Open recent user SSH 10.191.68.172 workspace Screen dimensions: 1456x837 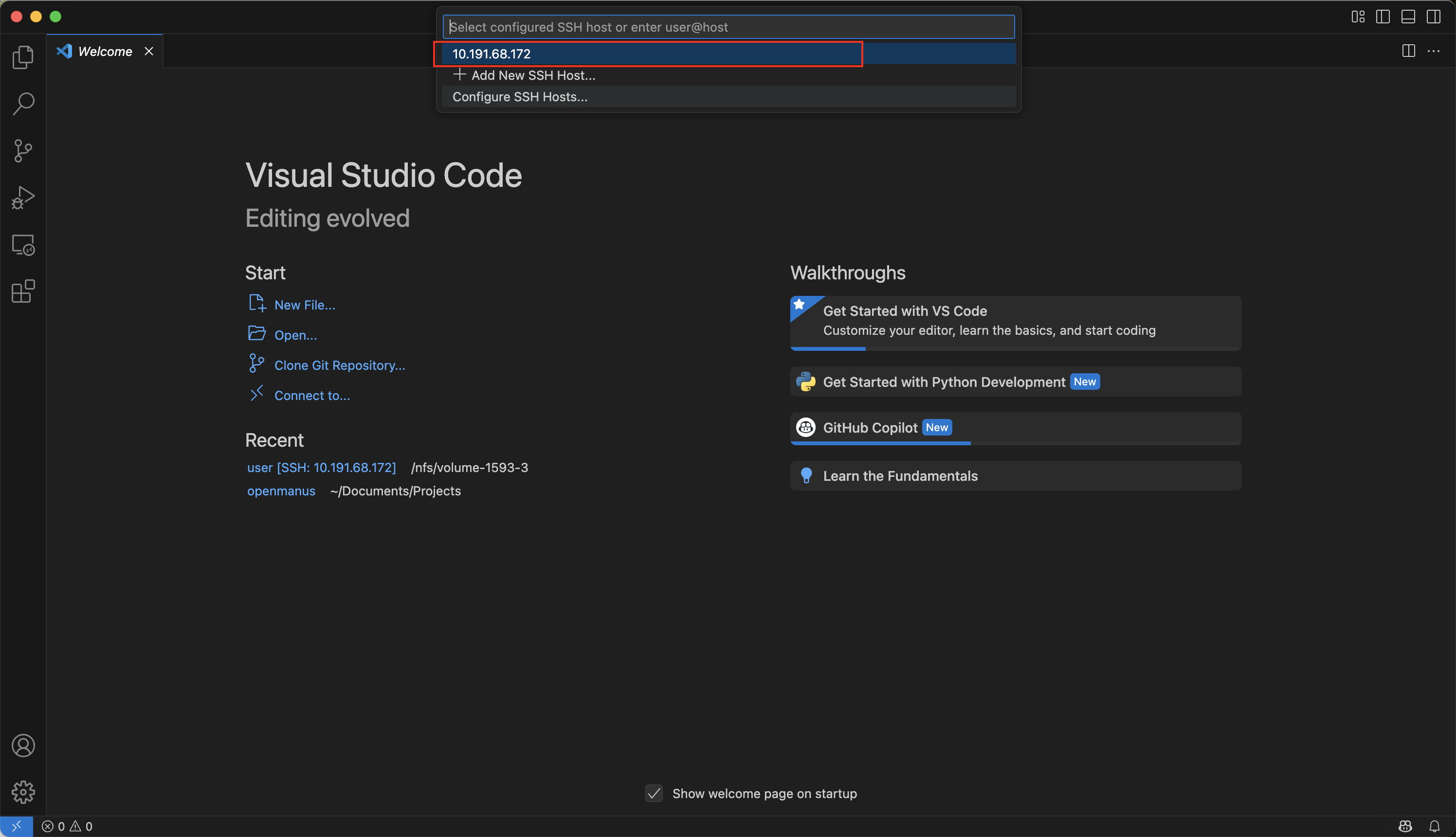point(321,467)
